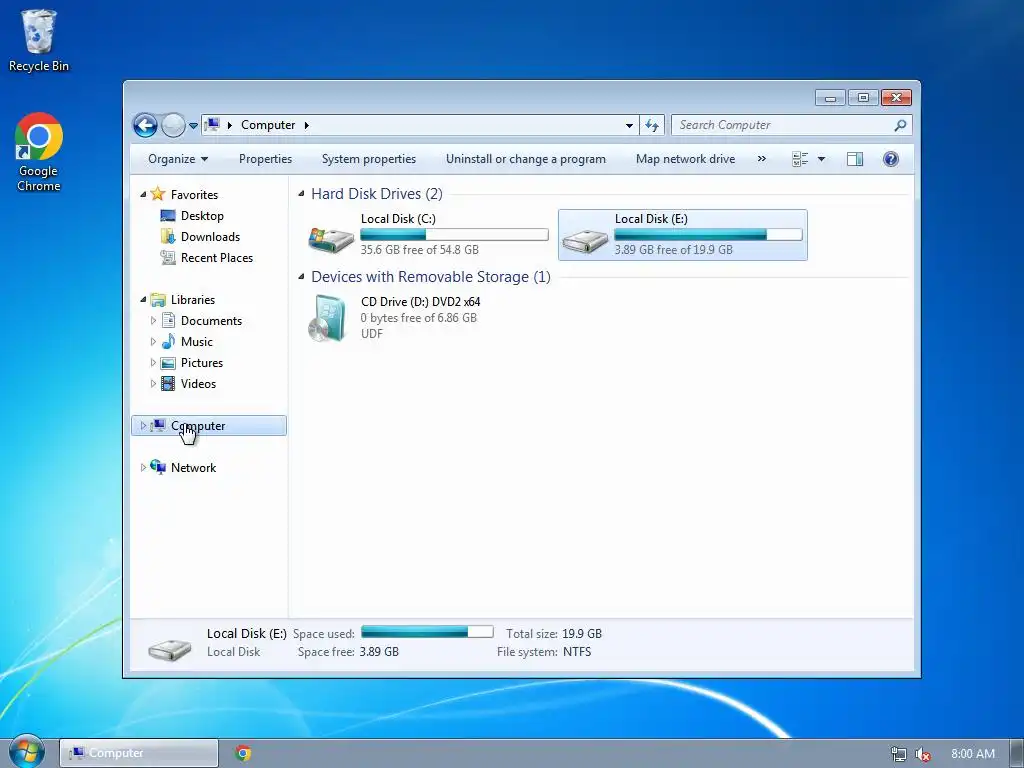Select the Local Disk (E:) drive icon
Screen dimensions: 1024x768
585,240
